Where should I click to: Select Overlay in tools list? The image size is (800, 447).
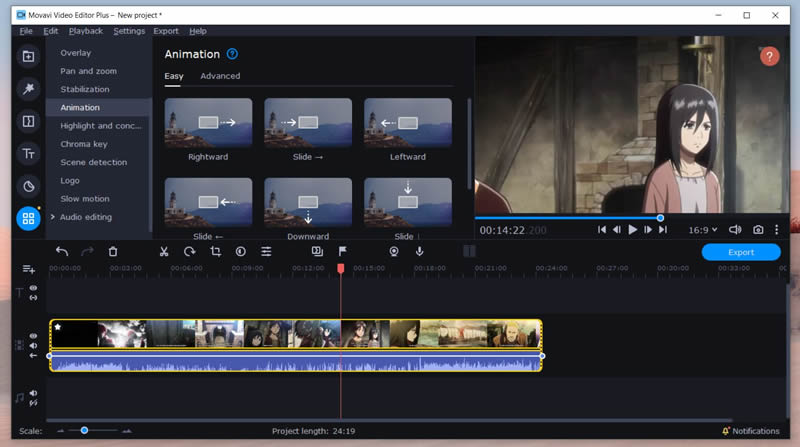[x=76, y=53]
